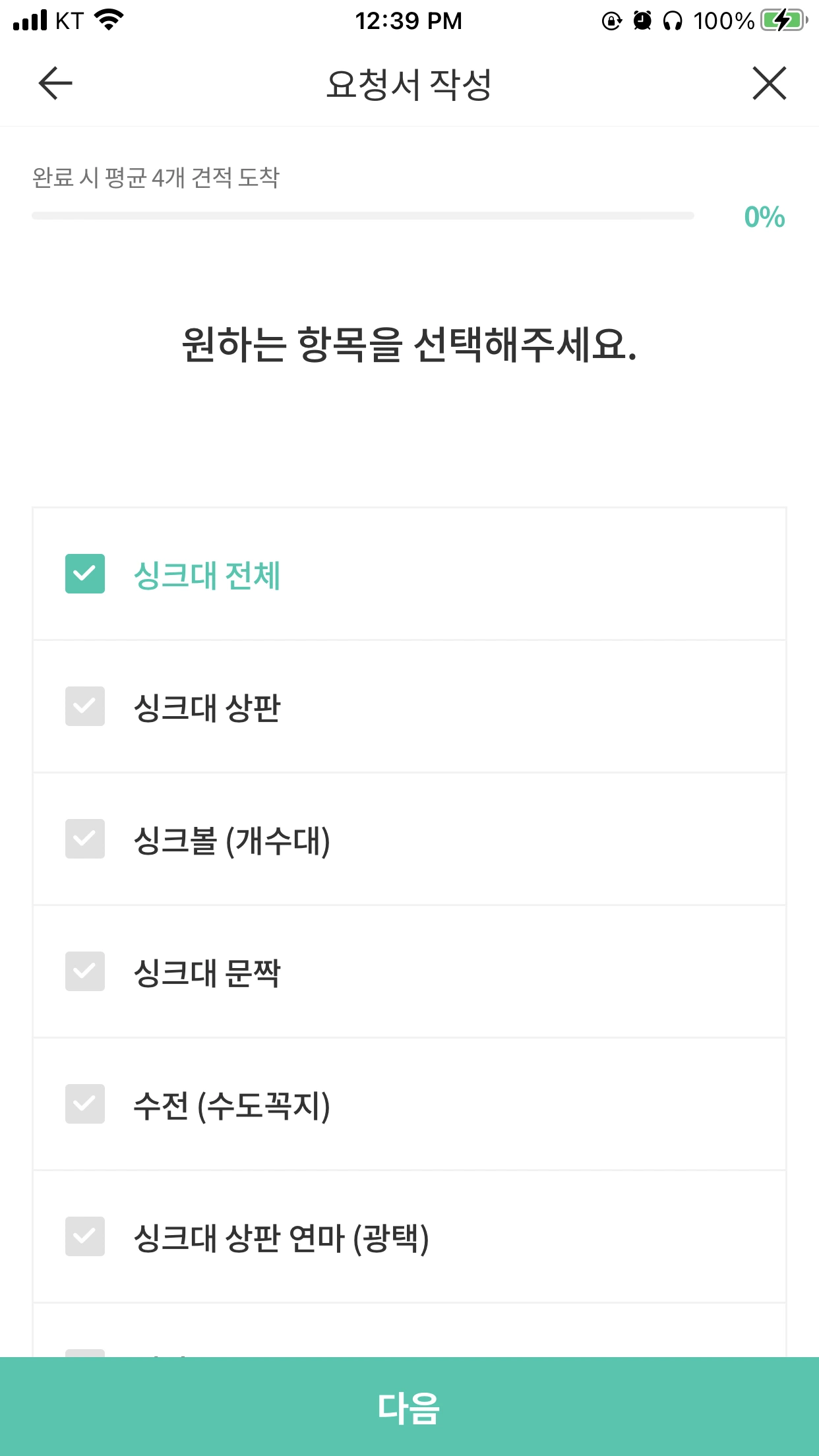Check the 싱크대 문짝 checkbox
This screenshot has height=1456, width=819.
pos(85,971)
